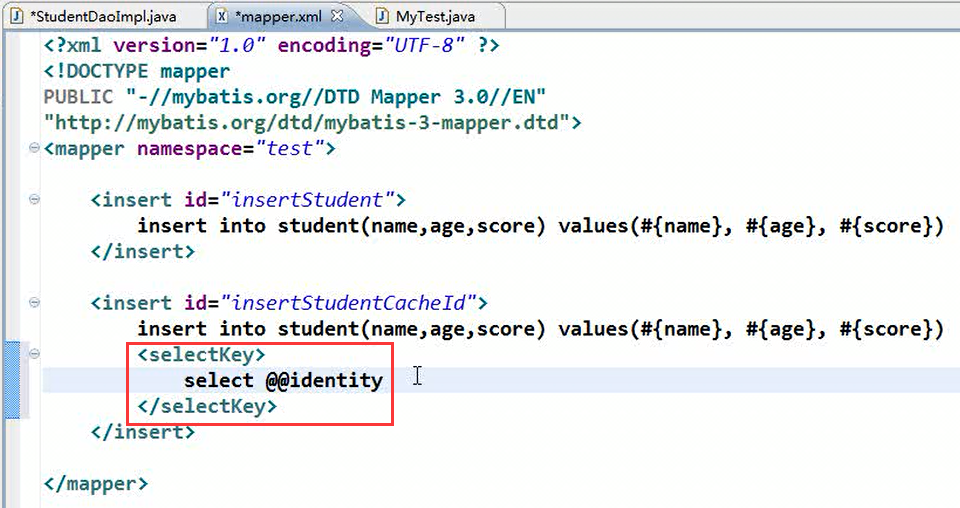The height and width of the screenshot is (508, 960).
Task: Click the Java file icon on StudentDaoImpl.java tab
Action: pyautogui.click(x=18, y=17)
